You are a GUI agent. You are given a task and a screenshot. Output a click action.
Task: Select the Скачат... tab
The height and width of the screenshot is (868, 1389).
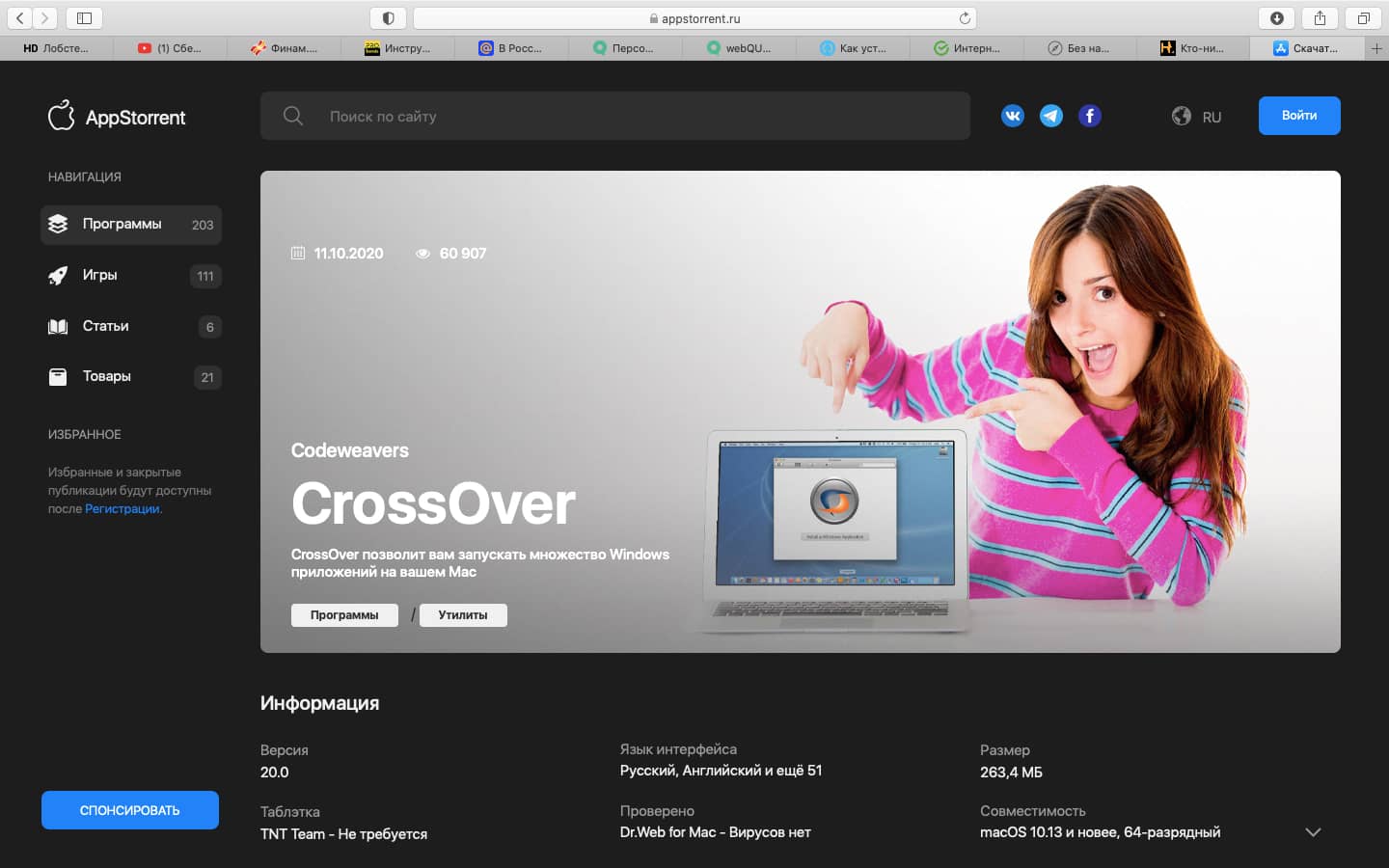pos(1308,48)
